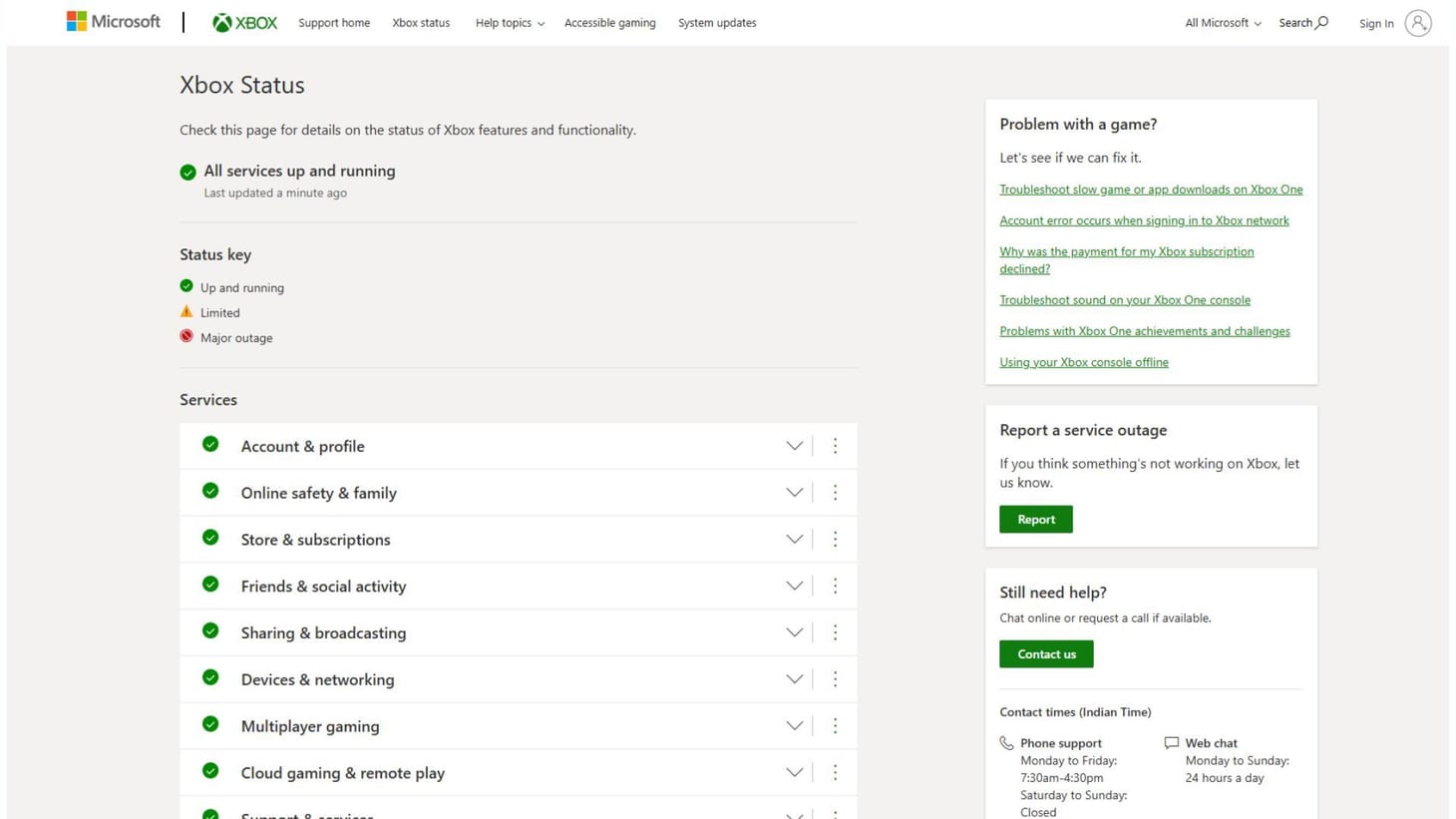Click the three-dot menu next to Multiplayer gaming
This screenshot has height=819, width=1456.
(x=836, y=725)
